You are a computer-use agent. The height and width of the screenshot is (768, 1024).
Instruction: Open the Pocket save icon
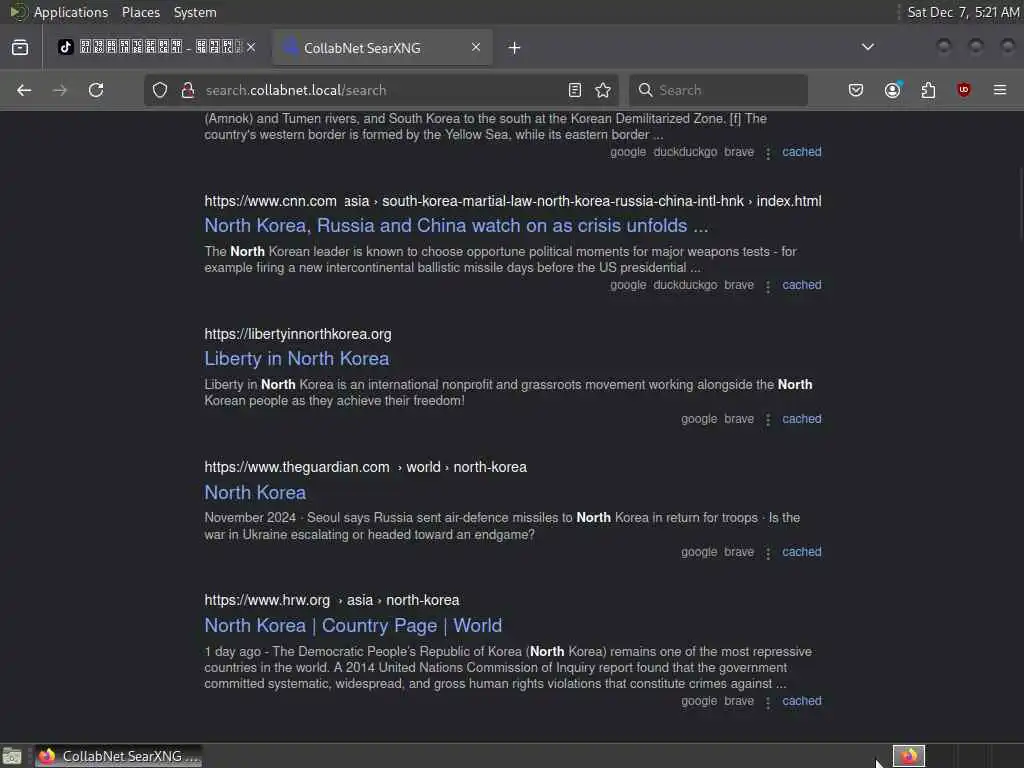(x=856, y=90)
